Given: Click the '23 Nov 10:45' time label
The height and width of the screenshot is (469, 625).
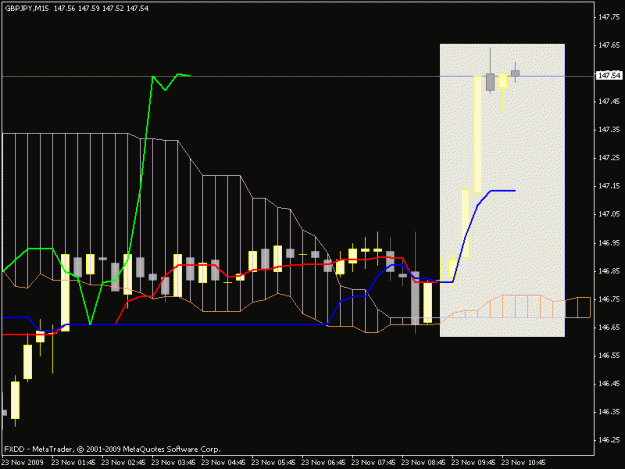Looking at the screenshot, I should (x=523, y=463).
